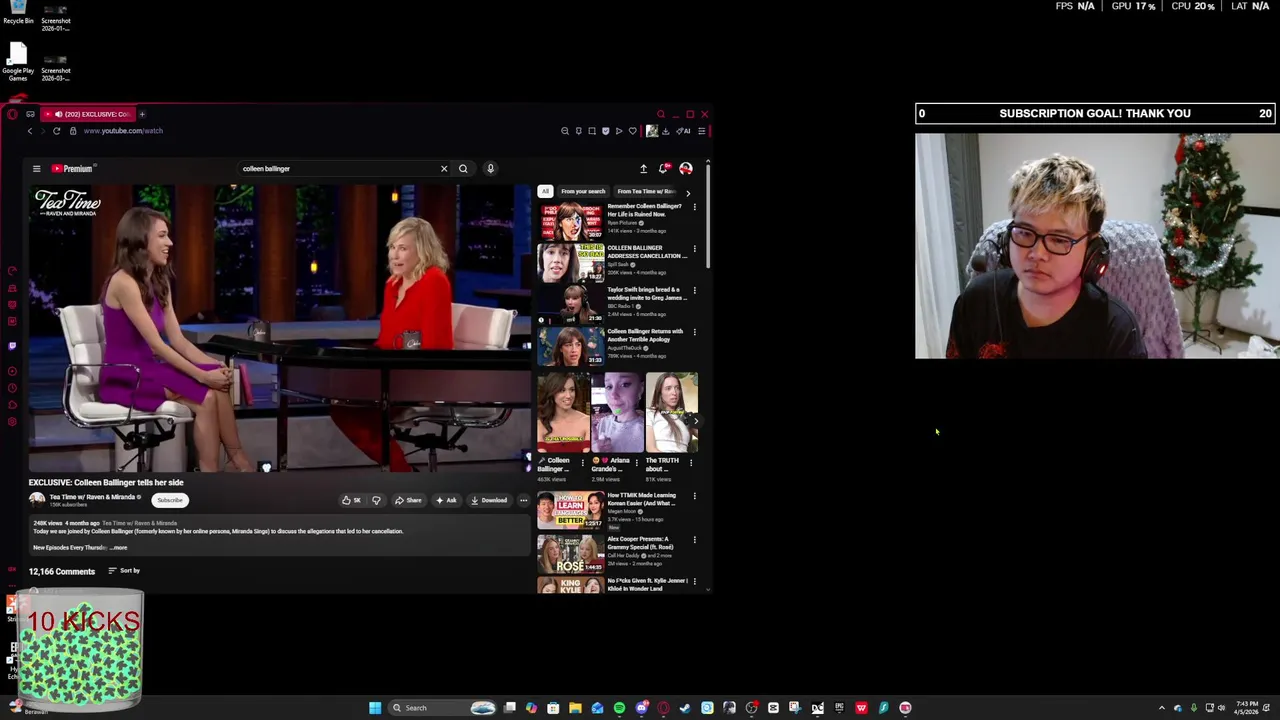The image size is (1280, 720).
Task: Open the YouTube account avatar menu
Action: coord(686,169)
